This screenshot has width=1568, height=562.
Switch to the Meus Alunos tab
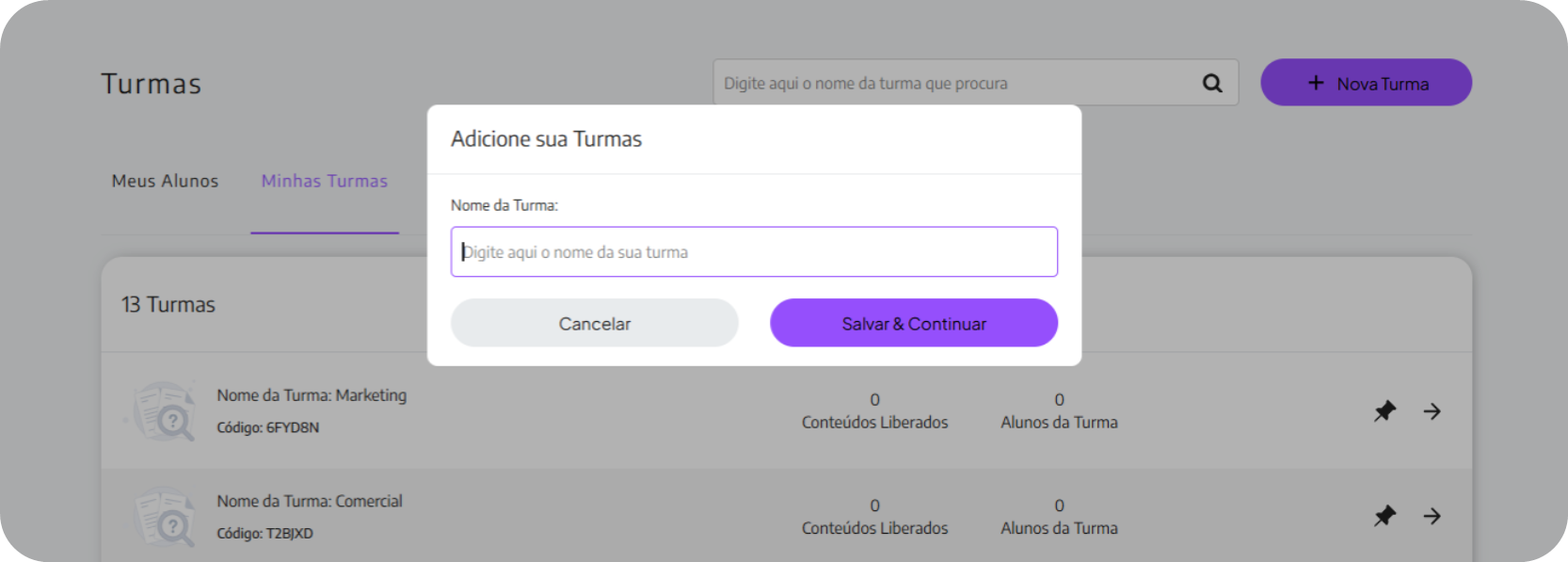point(165,181)
